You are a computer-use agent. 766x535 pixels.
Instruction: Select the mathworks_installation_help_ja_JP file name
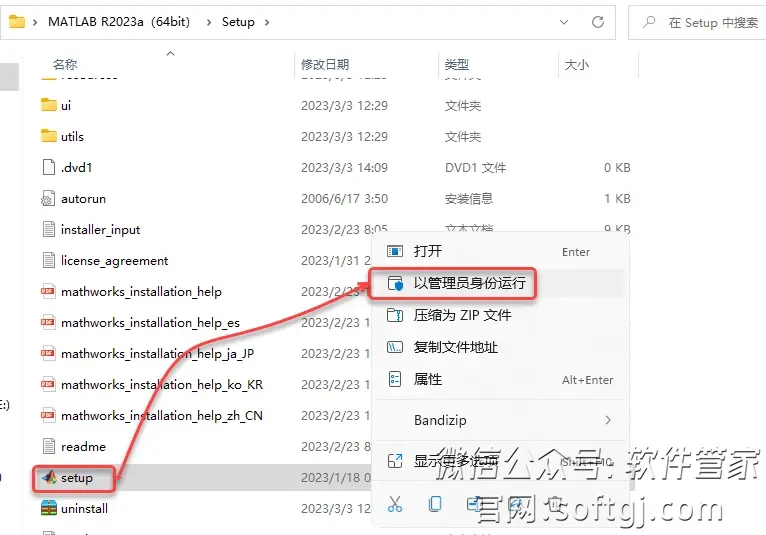coord(157,354)
